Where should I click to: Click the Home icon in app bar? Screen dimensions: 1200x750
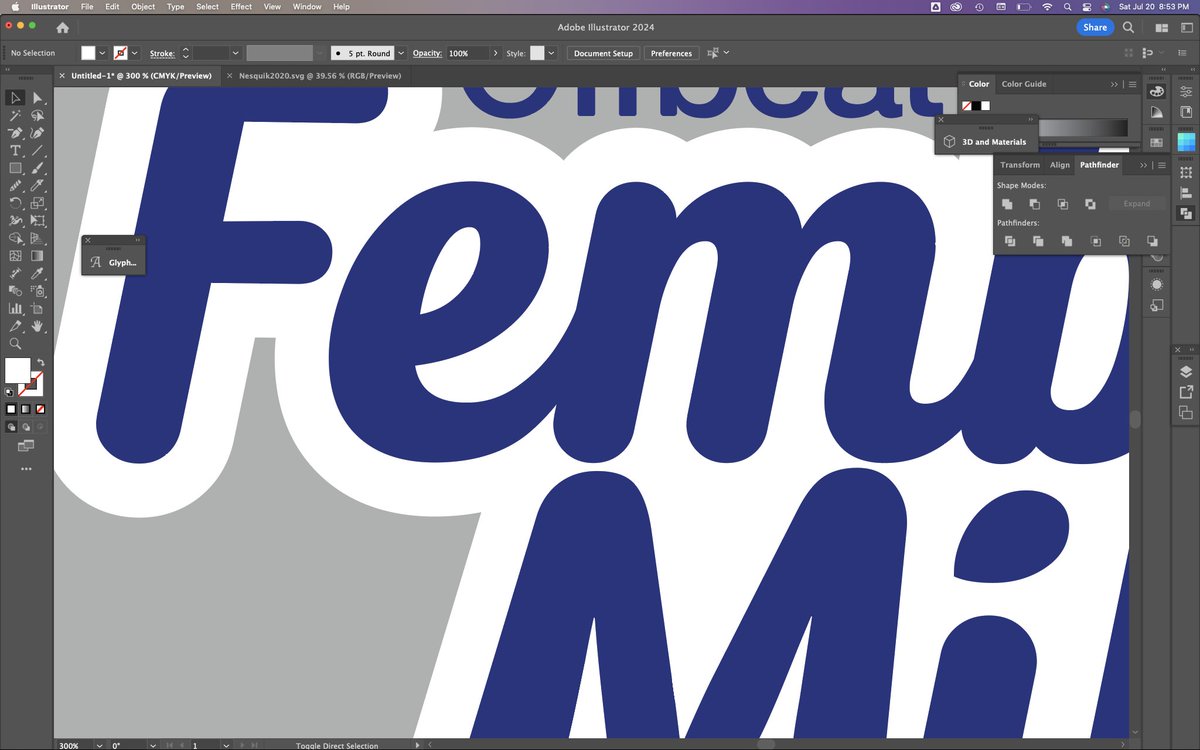(63, 28)
